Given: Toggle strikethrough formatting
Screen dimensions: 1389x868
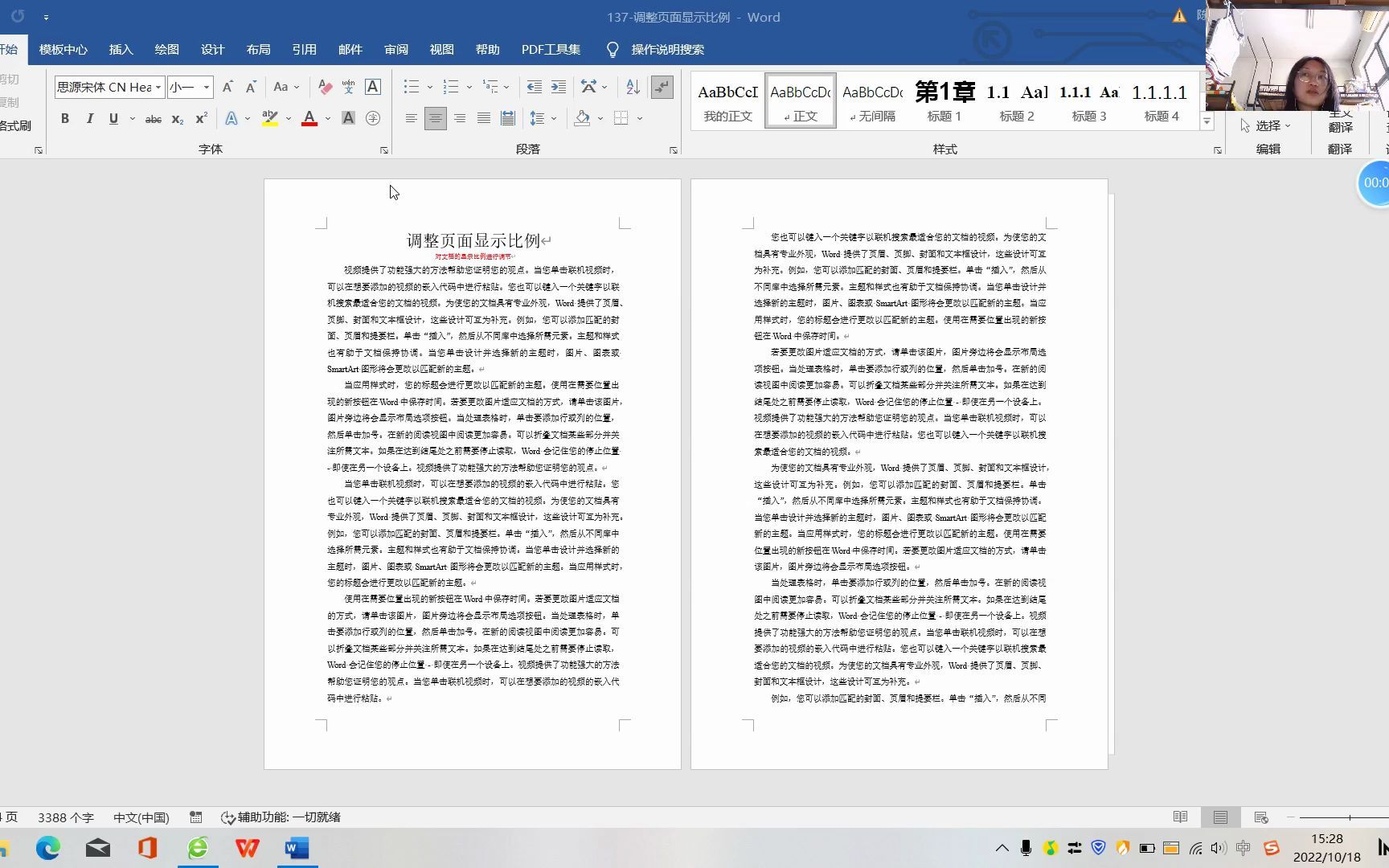Looking at the screenshot, I should click(x=153, y=118).
